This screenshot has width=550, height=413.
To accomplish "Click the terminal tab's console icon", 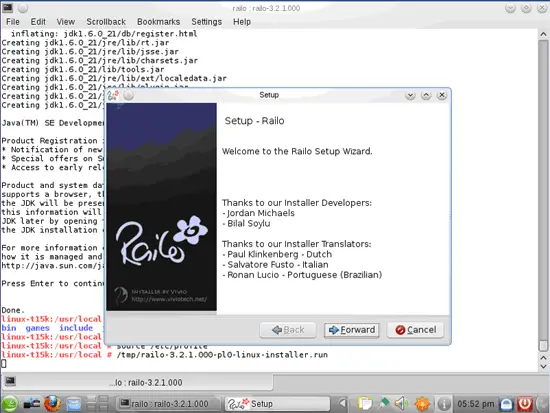I will (x=10, y=381).
